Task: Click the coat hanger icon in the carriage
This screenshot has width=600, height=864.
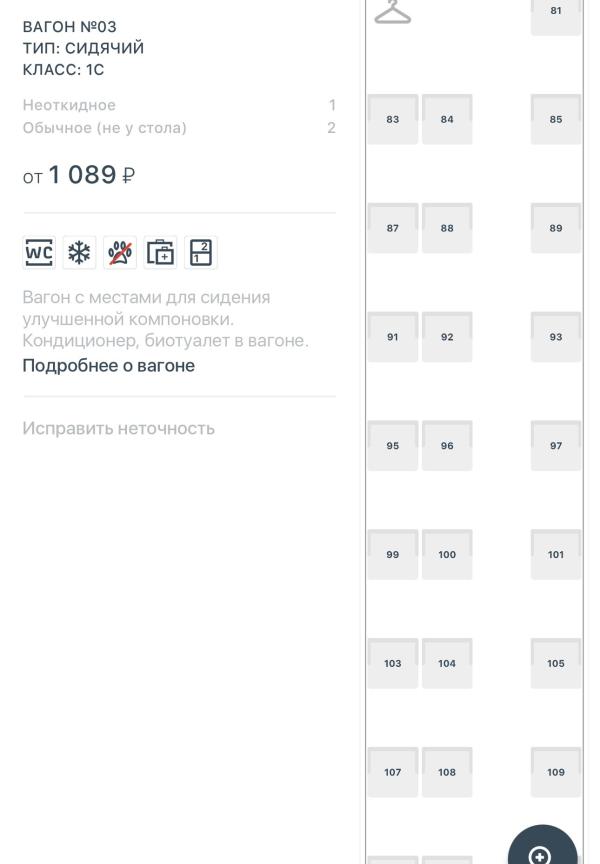Action: (392, 12)
